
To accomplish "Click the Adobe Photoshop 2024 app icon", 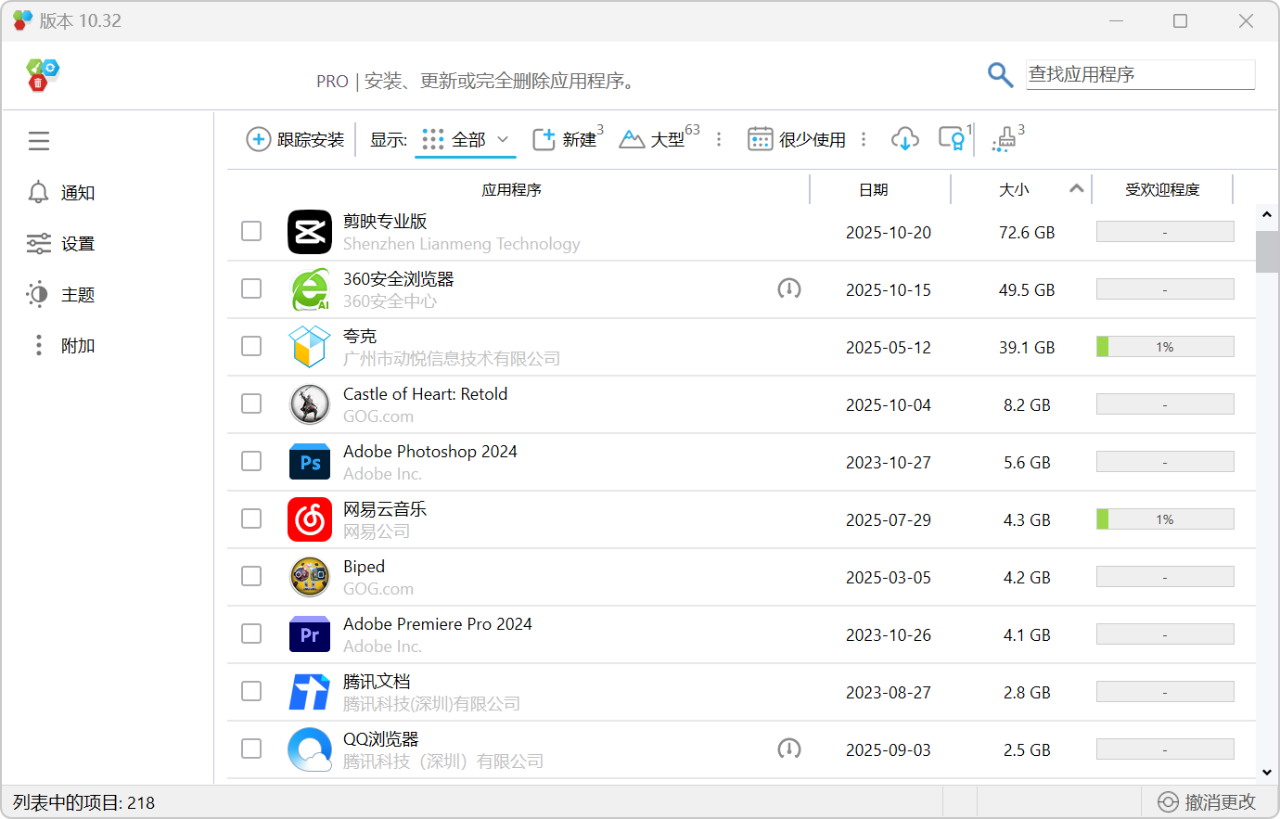I will (309, 462).
